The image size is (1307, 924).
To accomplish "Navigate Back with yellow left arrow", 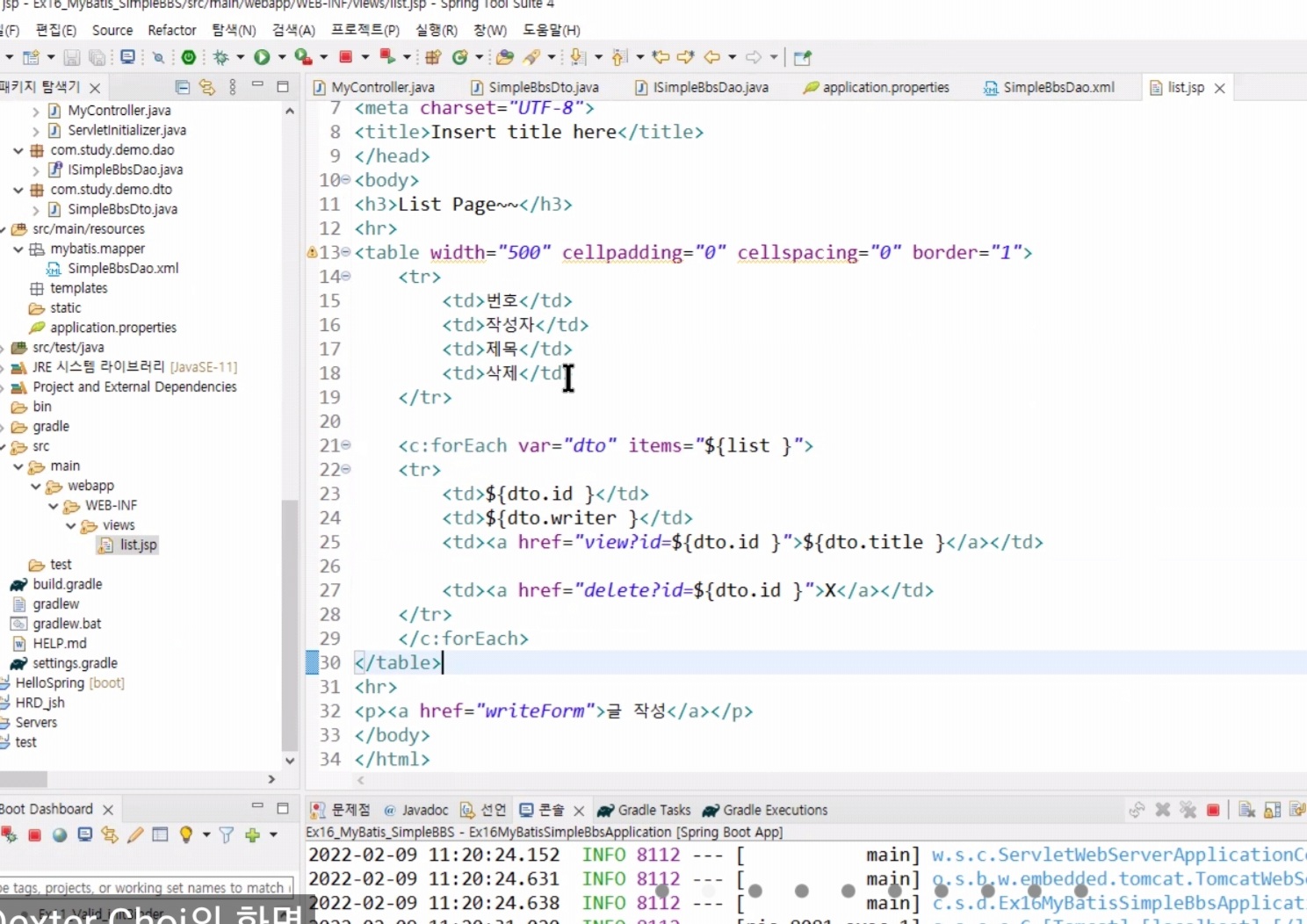I will (x=712, y=57).
